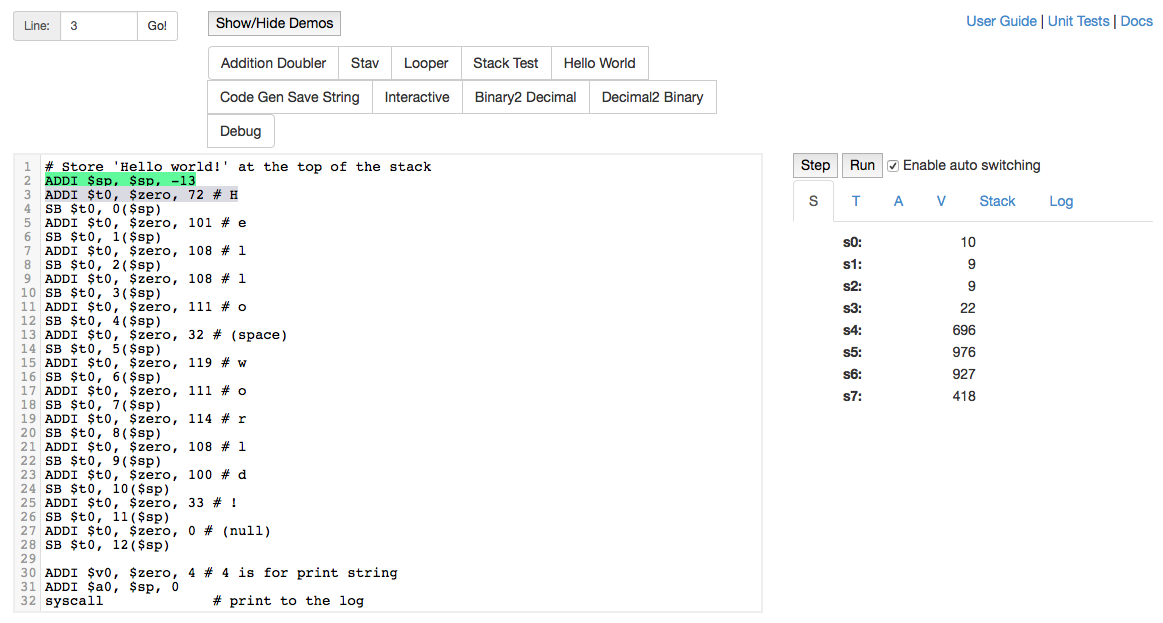
Task: Load the Stav demo
Action: (365, 63)
